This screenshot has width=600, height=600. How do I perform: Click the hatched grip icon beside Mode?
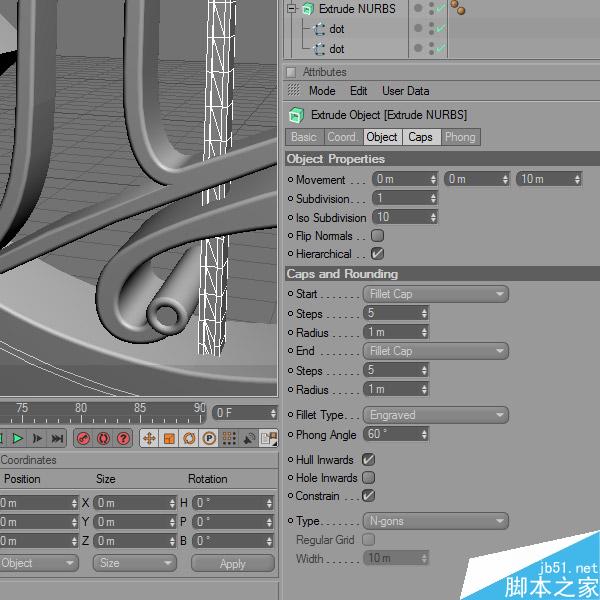[x=293, y=90]
